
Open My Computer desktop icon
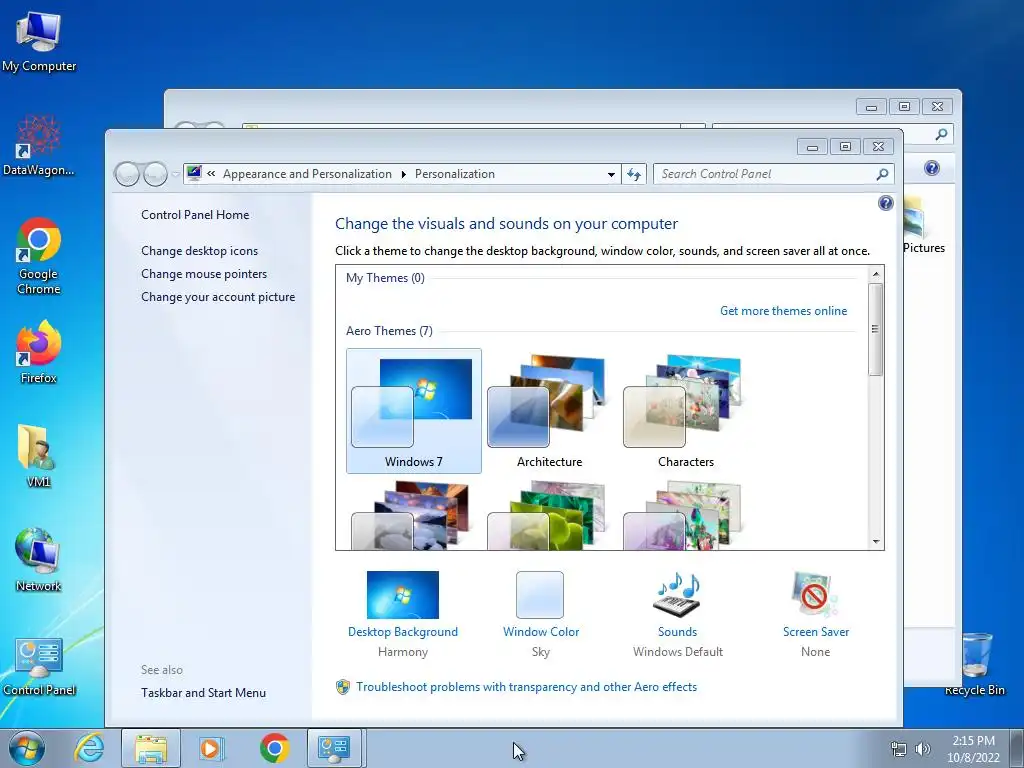click(39, 40)
